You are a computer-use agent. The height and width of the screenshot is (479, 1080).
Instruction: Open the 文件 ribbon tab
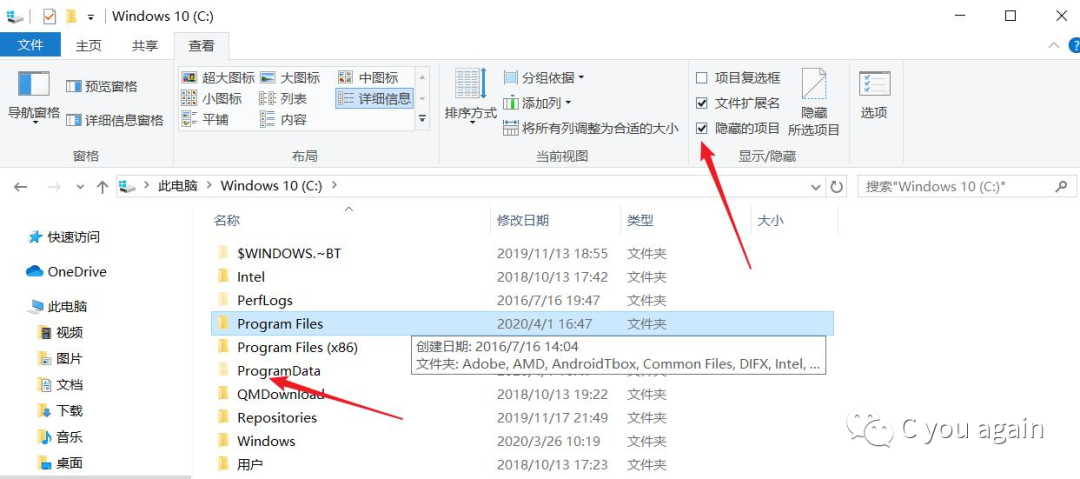[x=30, y=45]
